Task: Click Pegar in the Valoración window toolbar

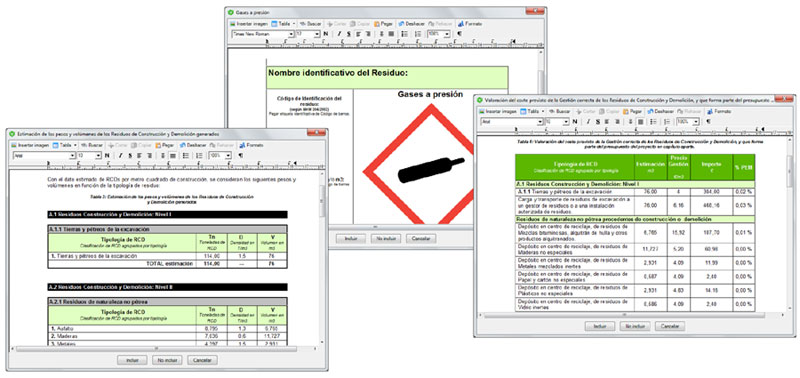Action: click(632, 111)
